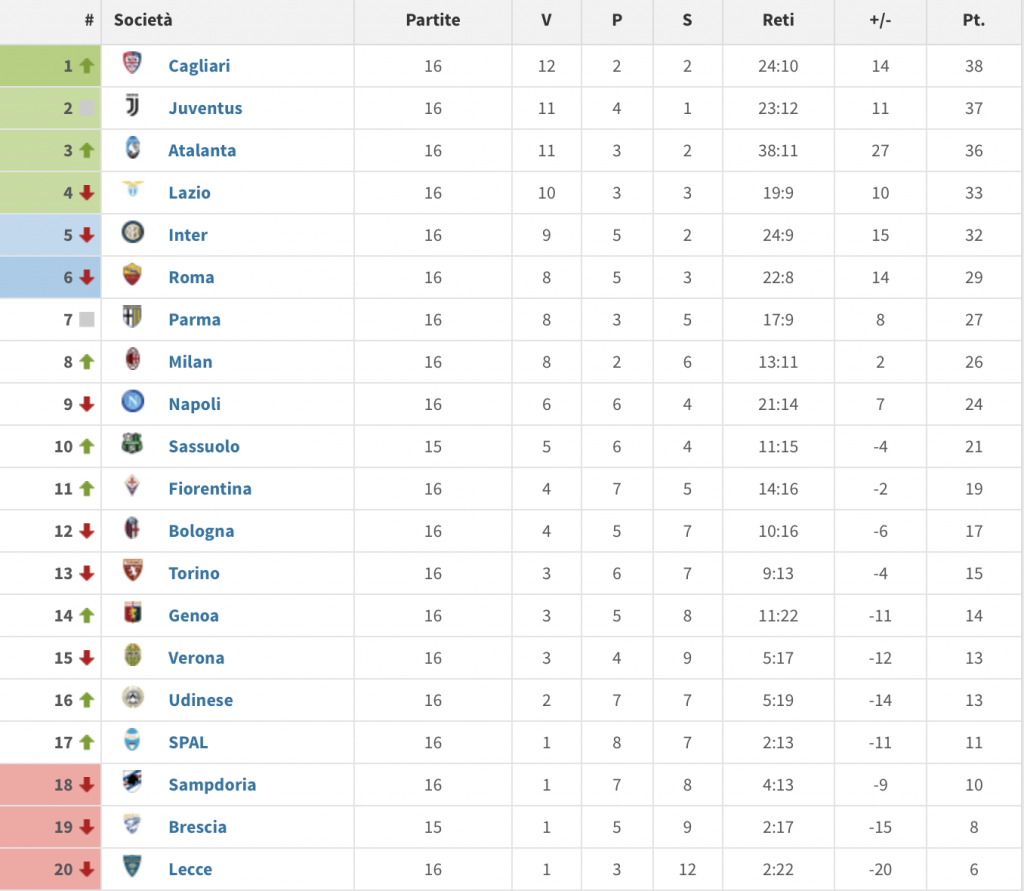Click the red down arrow beside rank 20
This screenshot has width=1024, height=891.
[x=87, y=869]
